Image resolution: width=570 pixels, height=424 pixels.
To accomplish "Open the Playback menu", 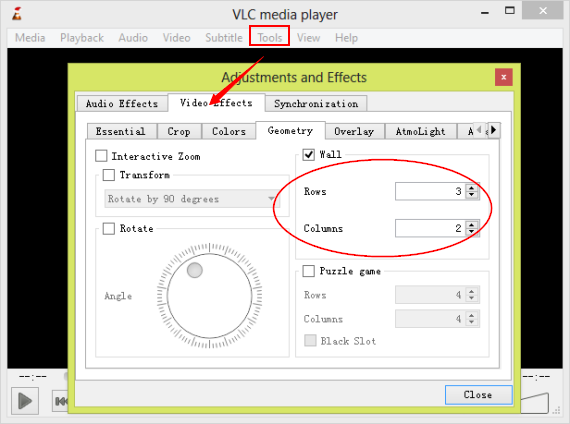I will click(82, 37).
